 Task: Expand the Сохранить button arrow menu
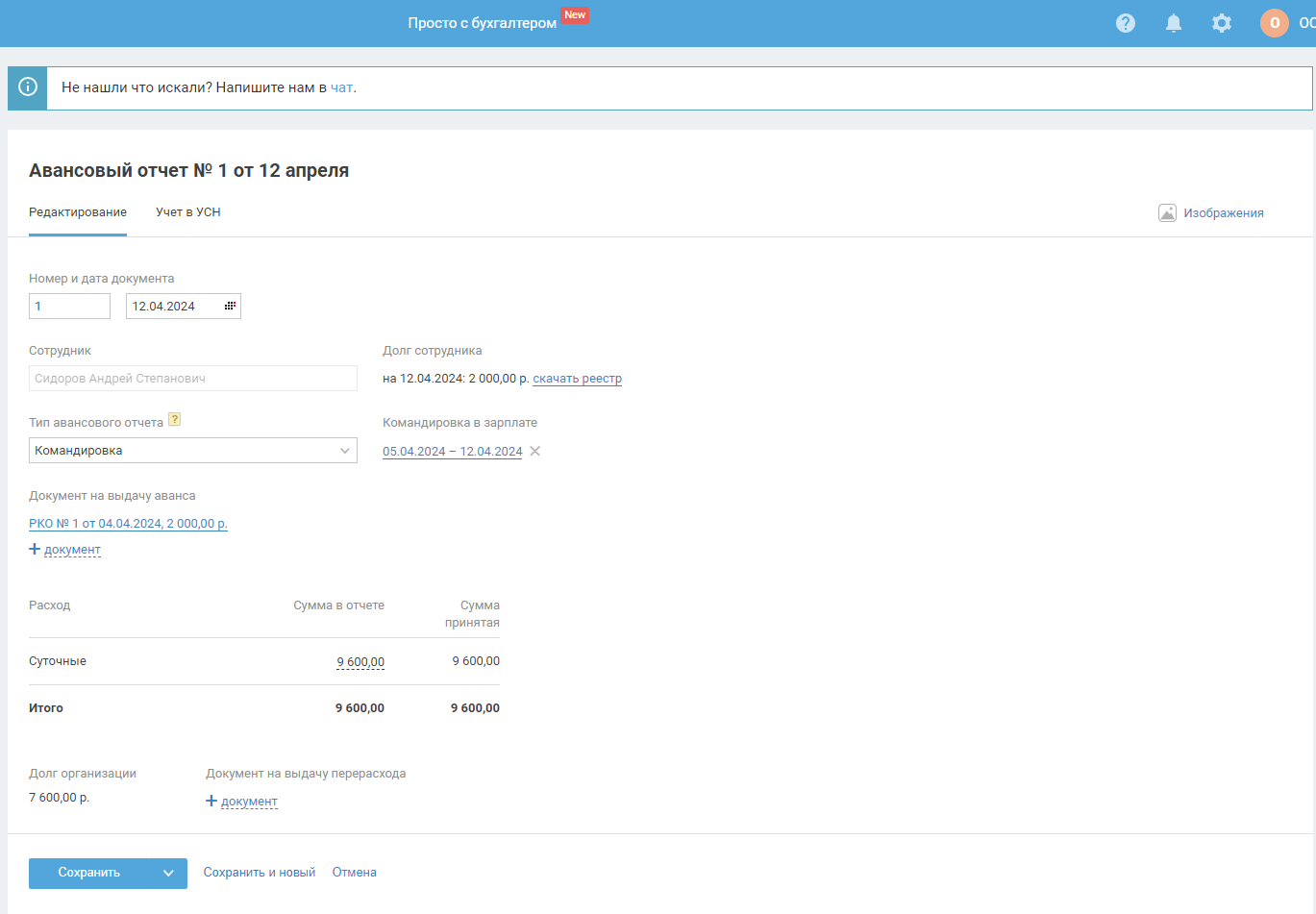point(168,873)
